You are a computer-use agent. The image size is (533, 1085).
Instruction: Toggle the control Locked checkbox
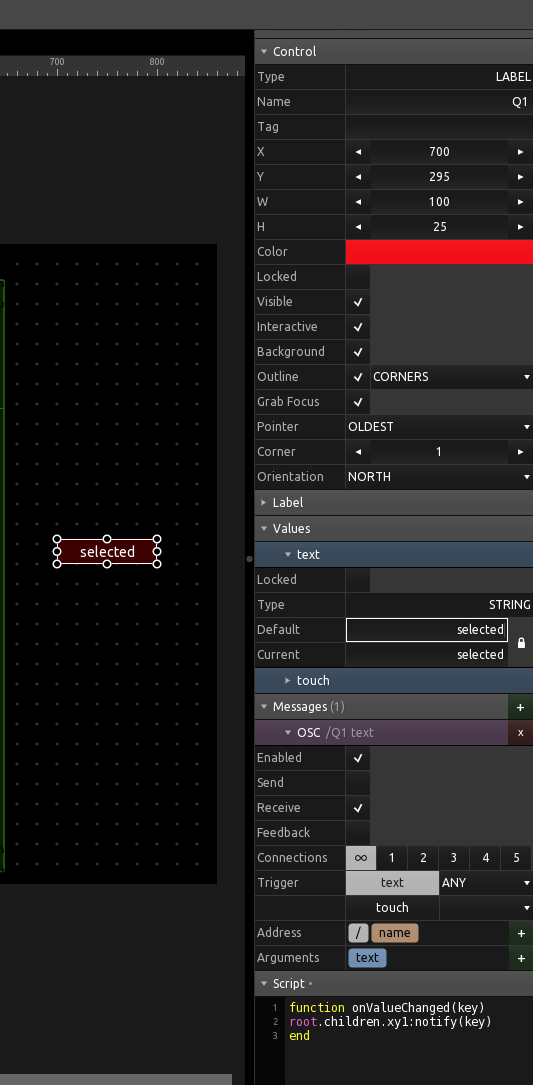coord(358,276)
